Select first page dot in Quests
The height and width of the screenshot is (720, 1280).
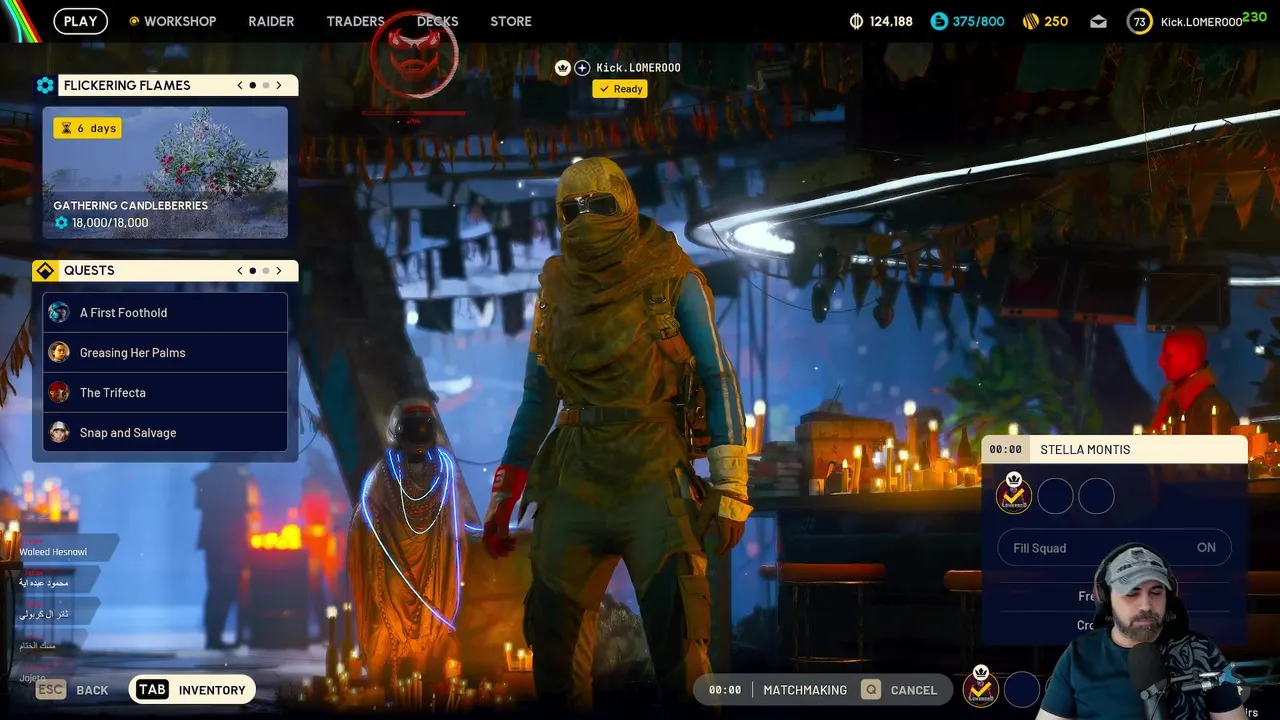click(x=253, y=270)
